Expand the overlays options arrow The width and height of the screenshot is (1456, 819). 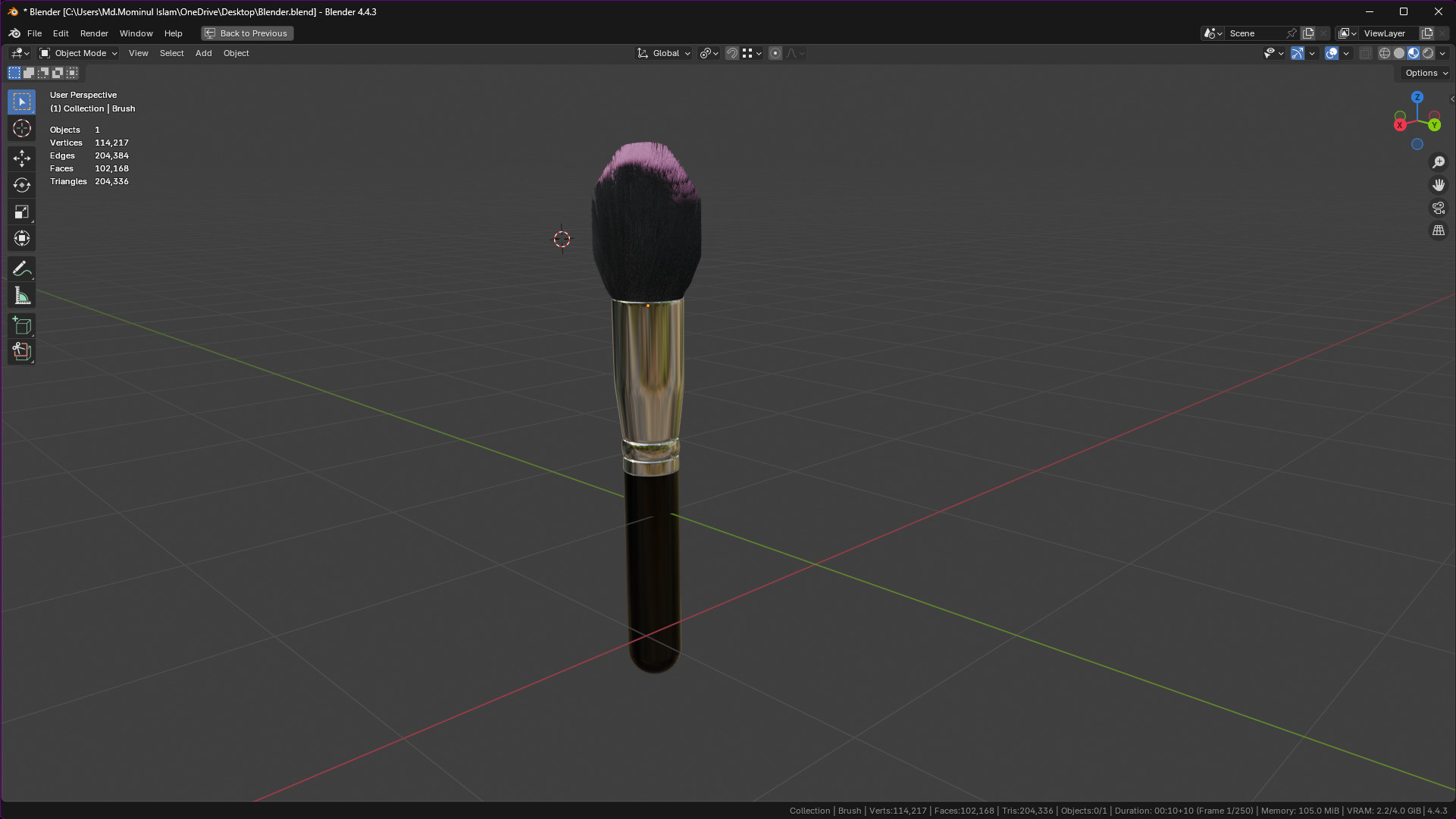1346,53
